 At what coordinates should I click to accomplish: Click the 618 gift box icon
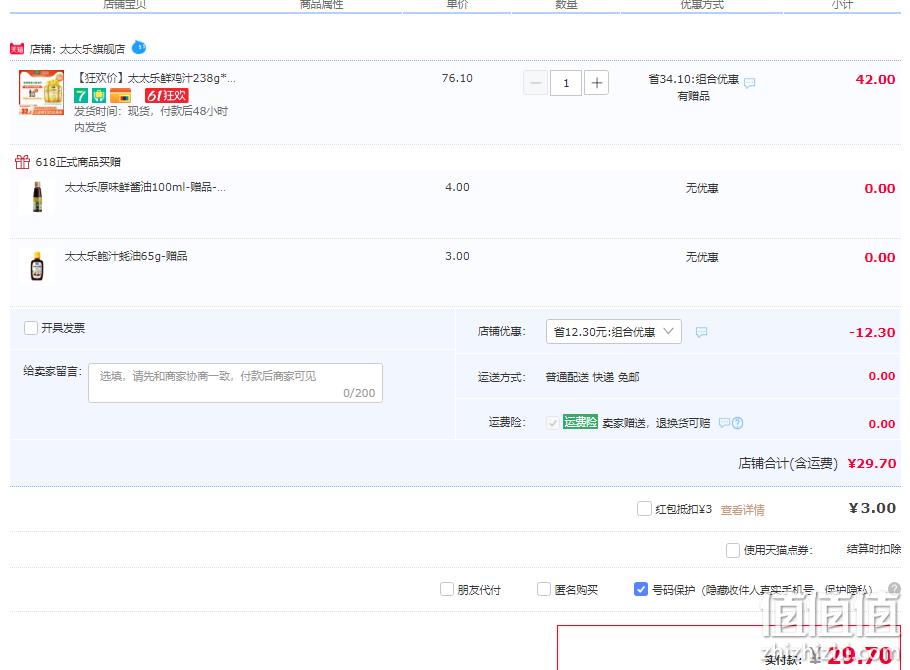tap(22, 161)
